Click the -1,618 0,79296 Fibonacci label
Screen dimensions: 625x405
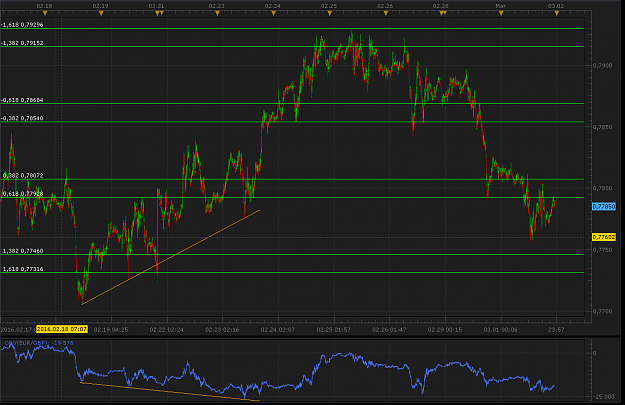tap(22, 25)
